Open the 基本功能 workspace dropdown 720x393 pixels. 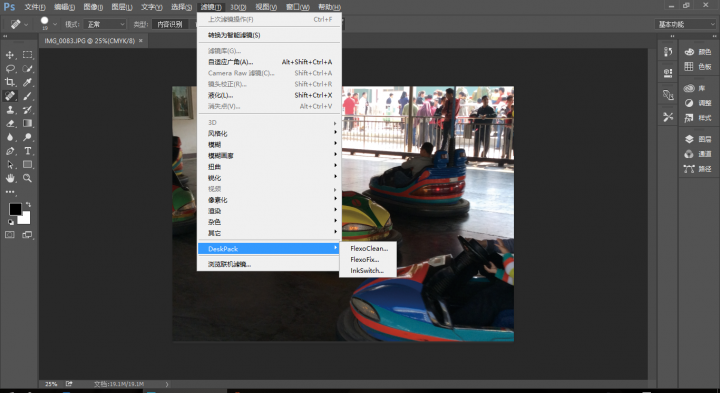tap(685, 24)
